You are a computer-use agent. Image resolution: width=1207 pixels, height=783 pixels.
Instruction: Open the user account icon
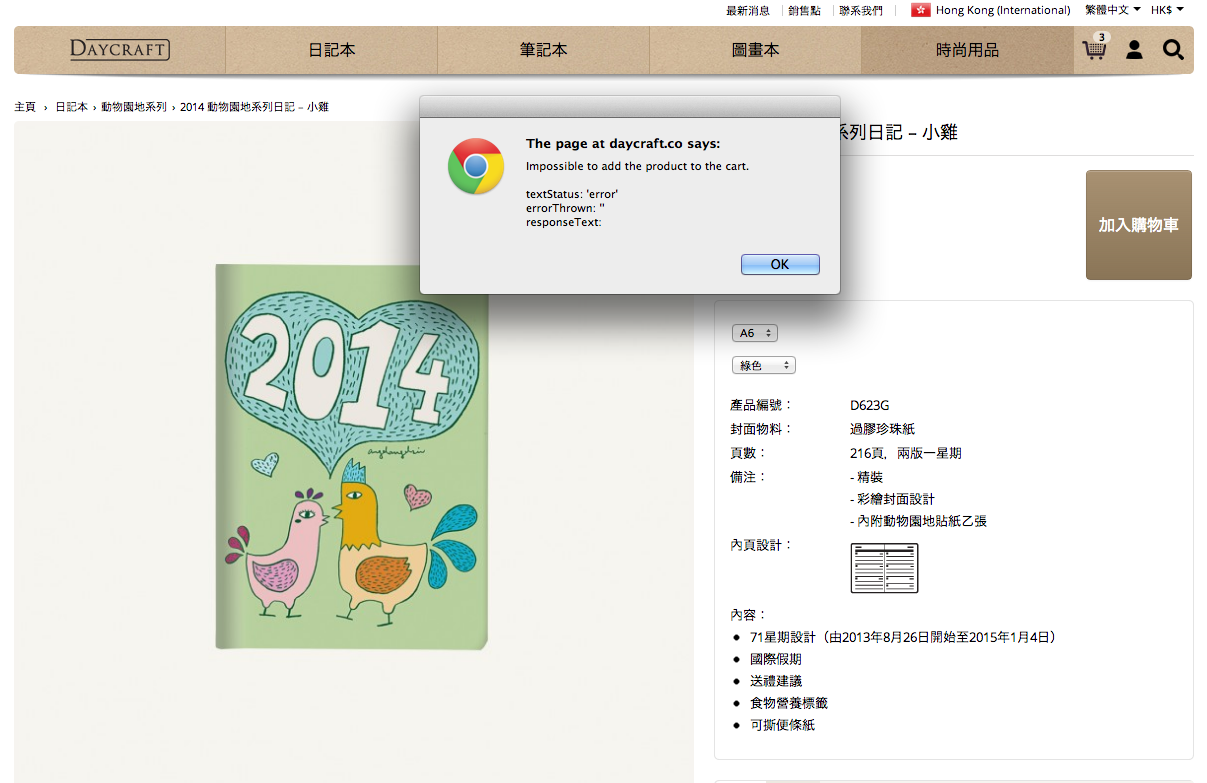pyautogui.click(x=1134, y=49)
